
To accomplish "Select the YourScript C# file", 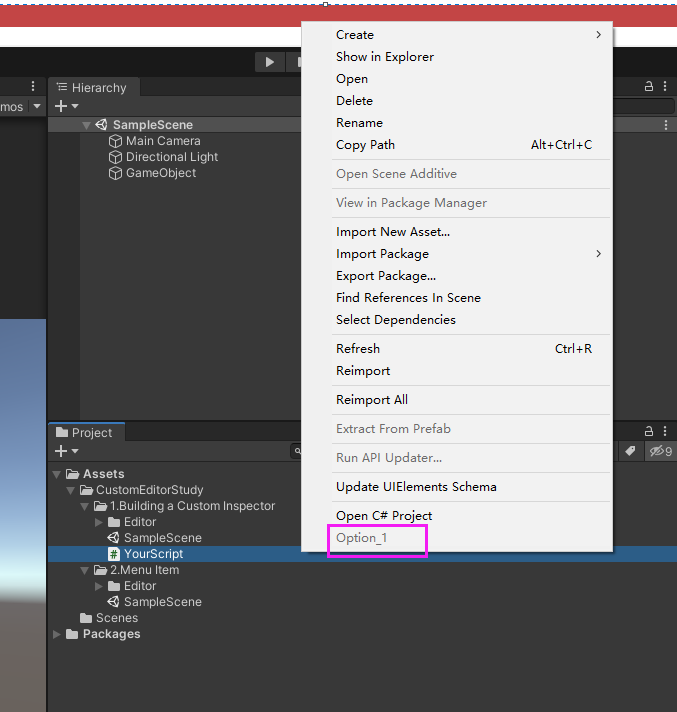I will coord(153,554).
